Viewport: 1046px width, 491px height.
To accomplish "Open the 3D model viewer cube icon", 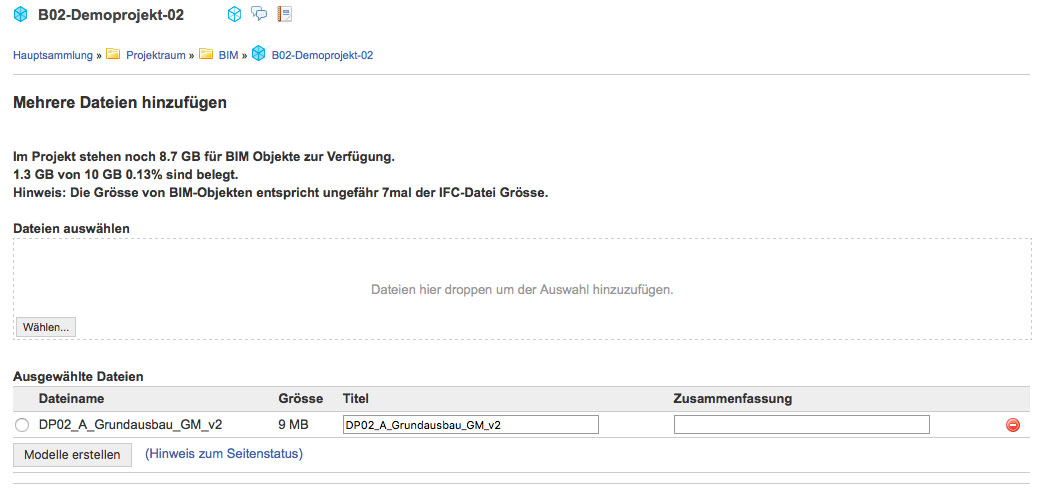I will pyautogui.click(x=234, y=14).
